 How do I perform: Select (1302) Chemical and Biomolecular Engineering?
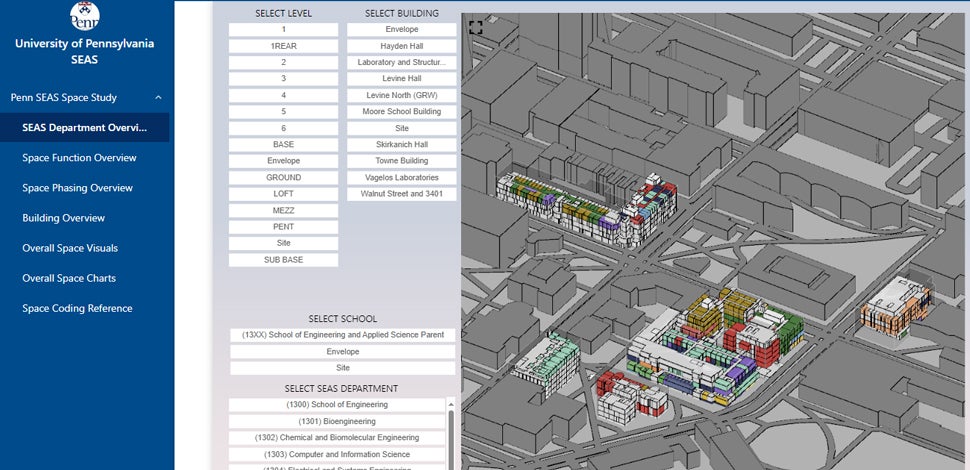pos(337,438)
